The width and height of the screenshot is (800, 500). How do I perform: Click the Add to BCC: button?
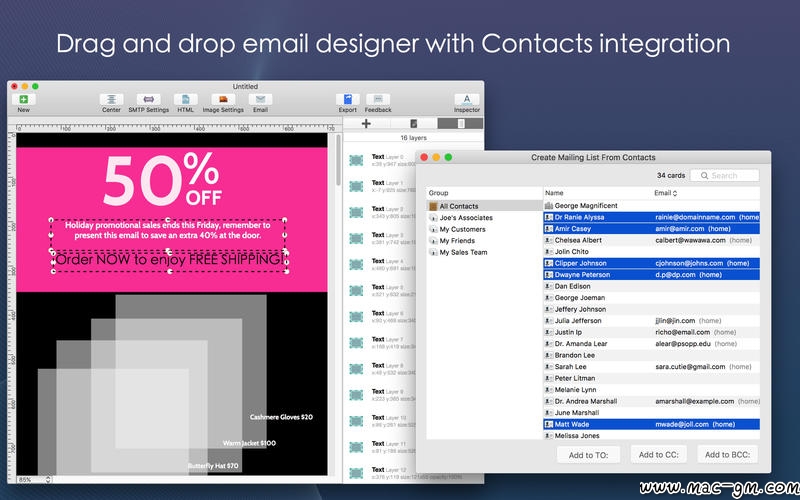click(728, 455)
